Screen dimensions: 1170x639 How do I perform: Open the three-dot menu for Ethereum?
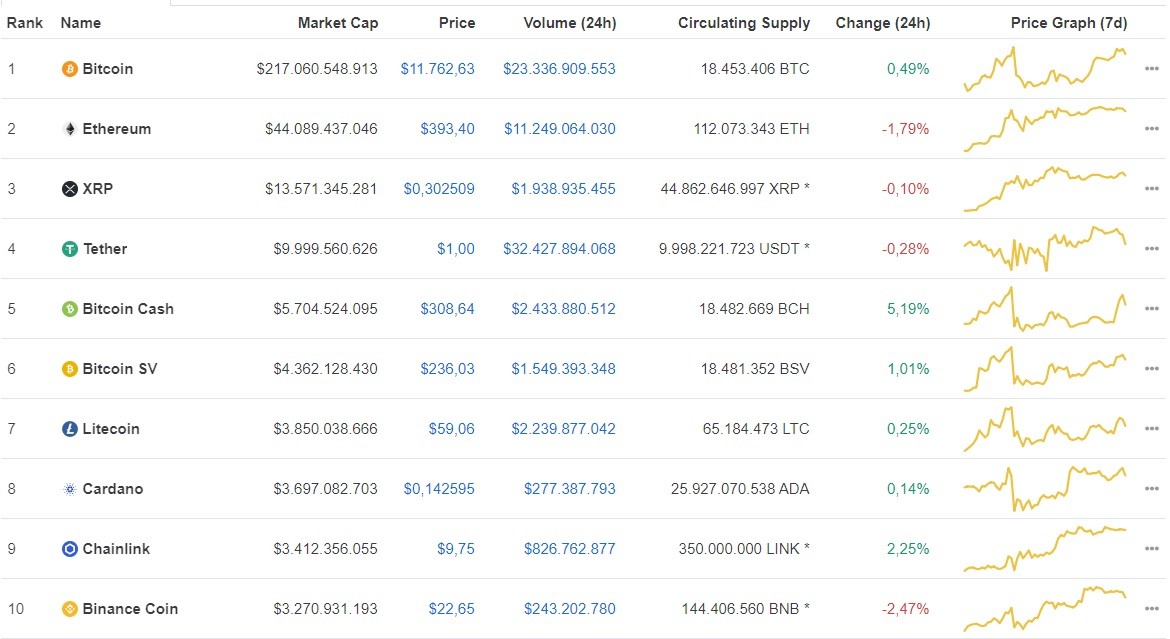(1151, 129)
